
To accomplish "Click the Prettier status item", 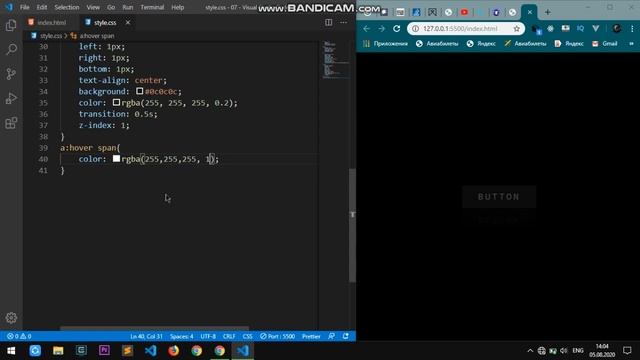I will coord(311,336).
